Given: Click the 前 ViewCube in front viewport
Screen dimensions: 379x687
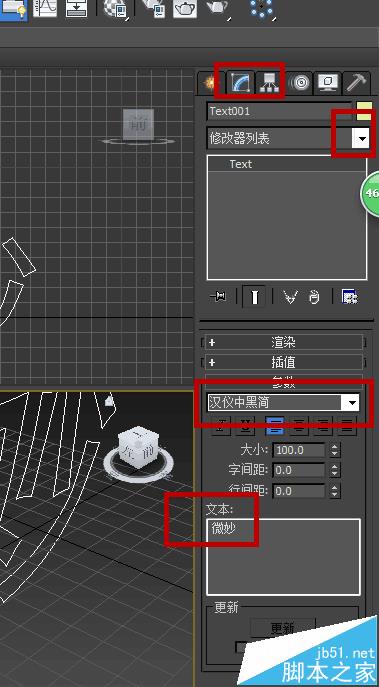Looking at the screenshot, I should click(138, 125).
